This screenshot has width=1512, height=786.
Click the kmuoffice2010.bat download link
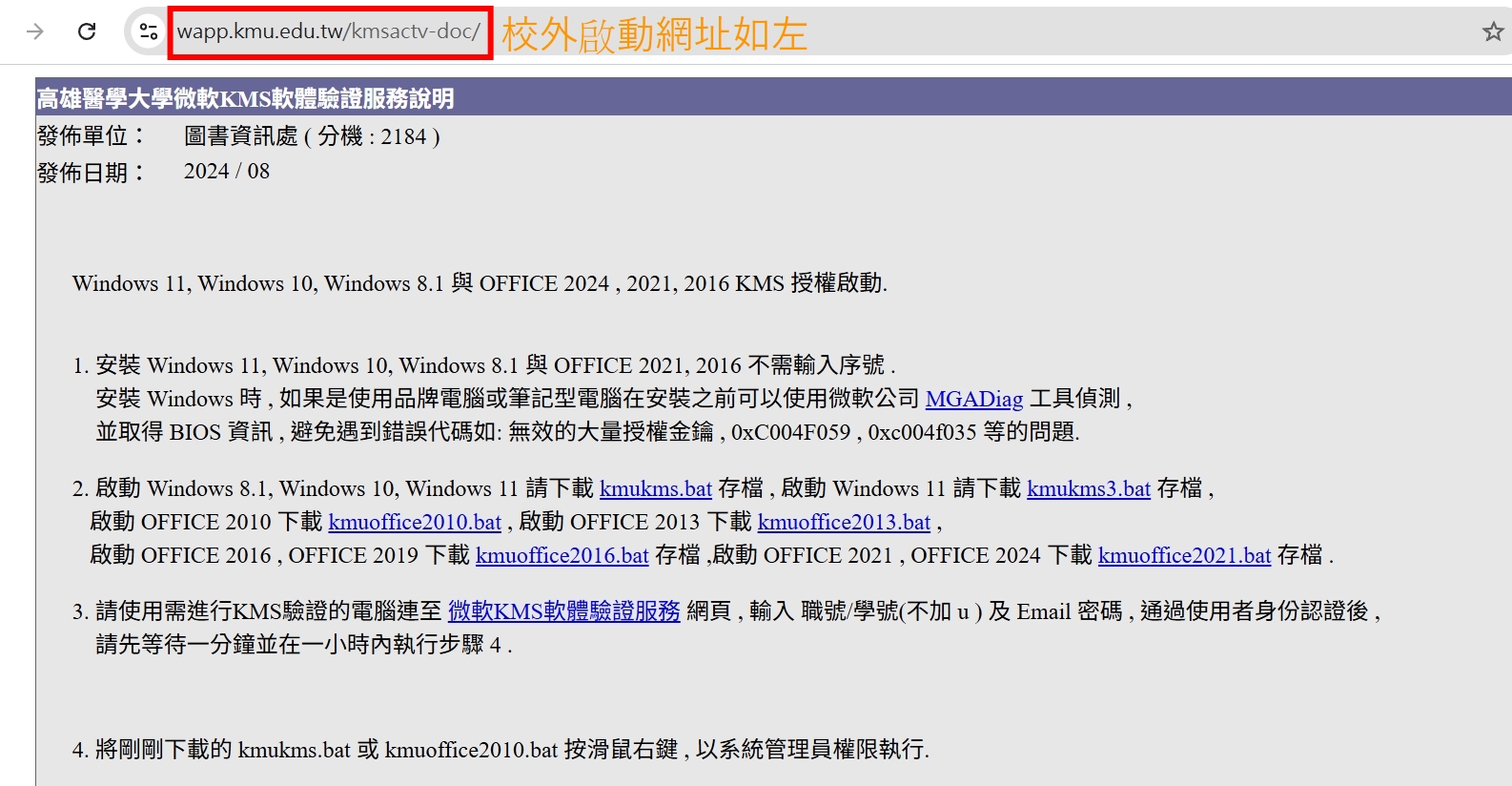pyautogui.click(x=415, y=522)
